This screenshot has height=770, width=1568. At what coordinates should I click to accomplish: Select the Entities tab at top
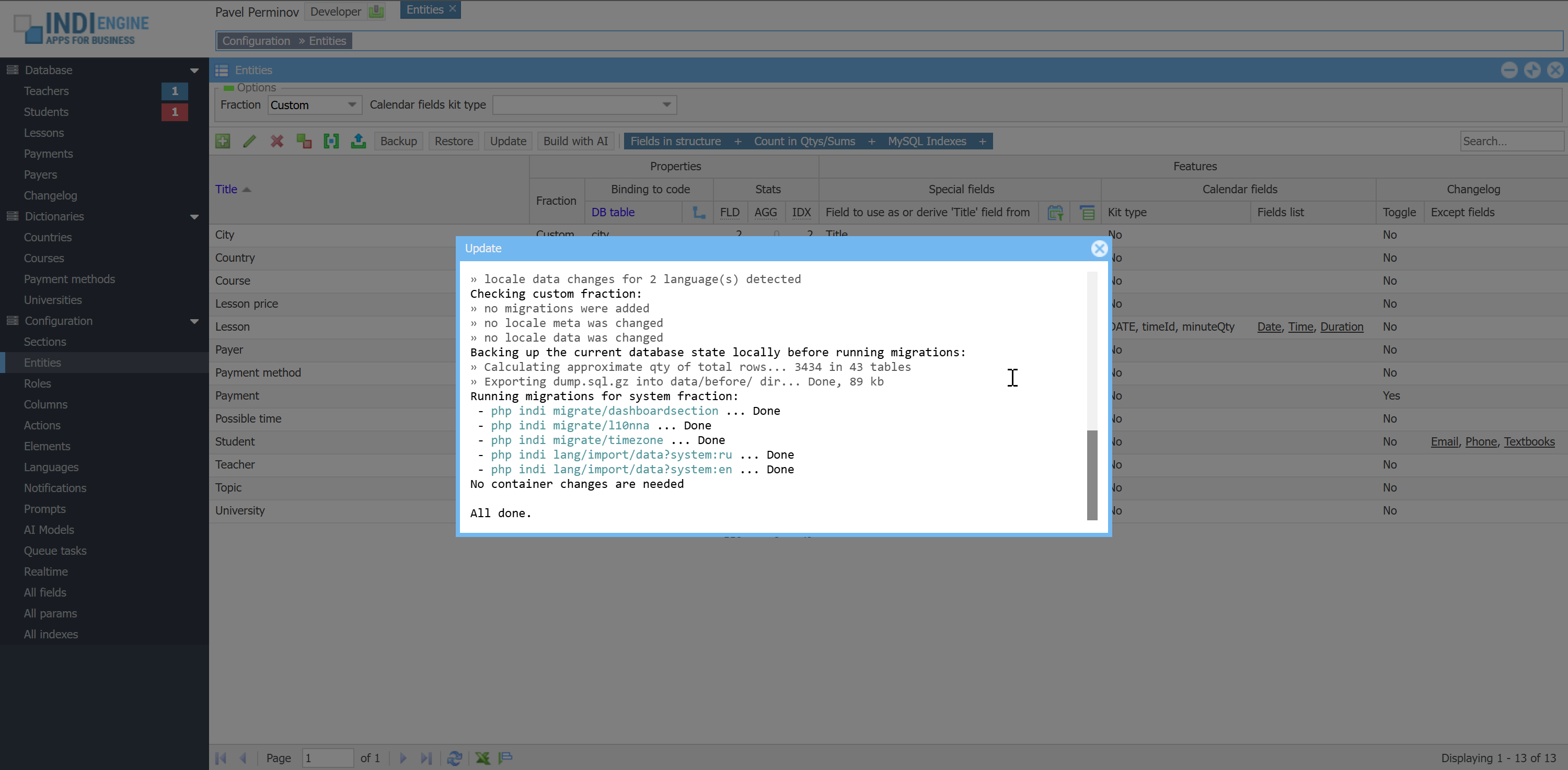425,10
